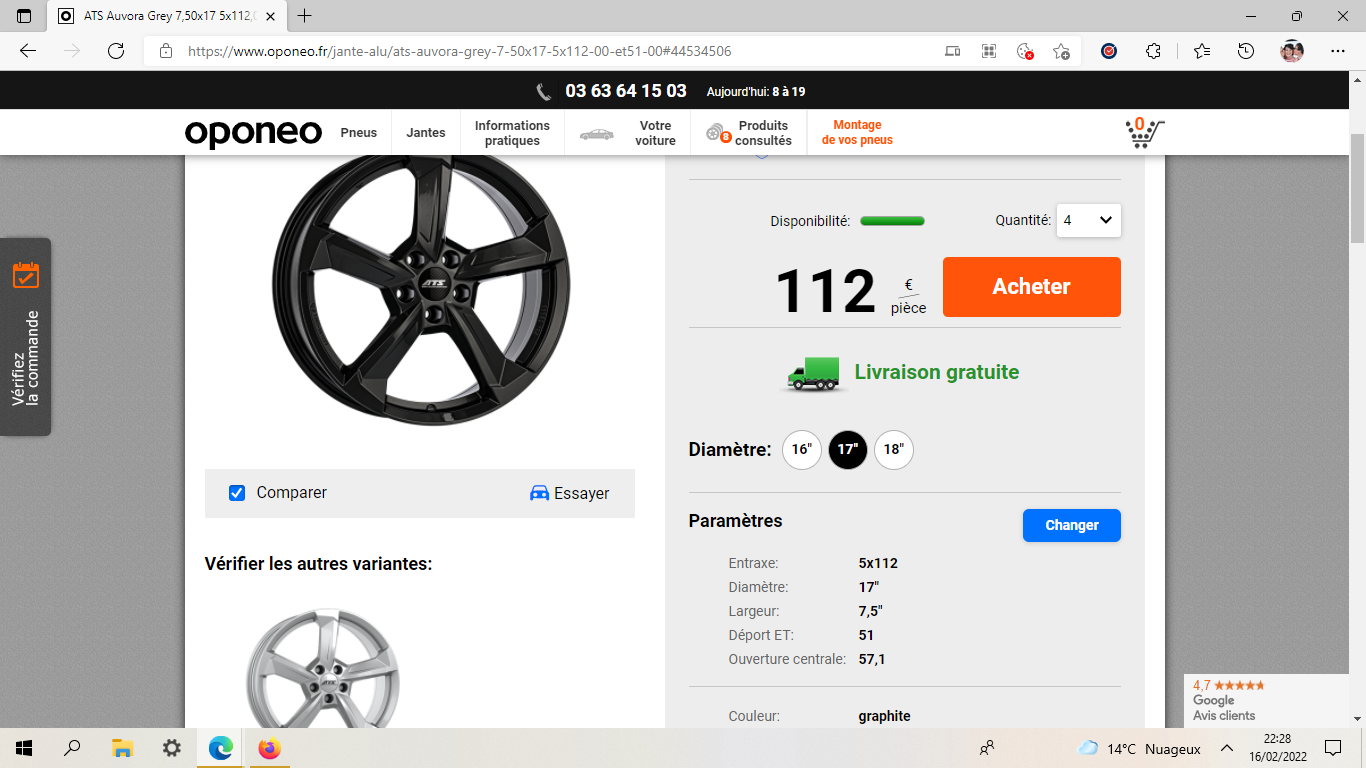Open the Jantes menu
Image resolution: width=1366 pixels, height=768 pixels.
[x=426, y=133]
